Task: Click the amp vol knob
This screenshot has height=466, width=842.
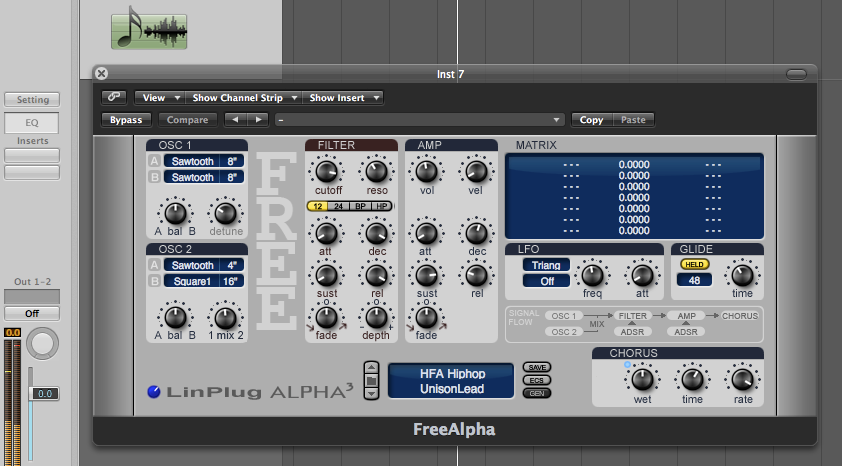Action: coord(426,171)
